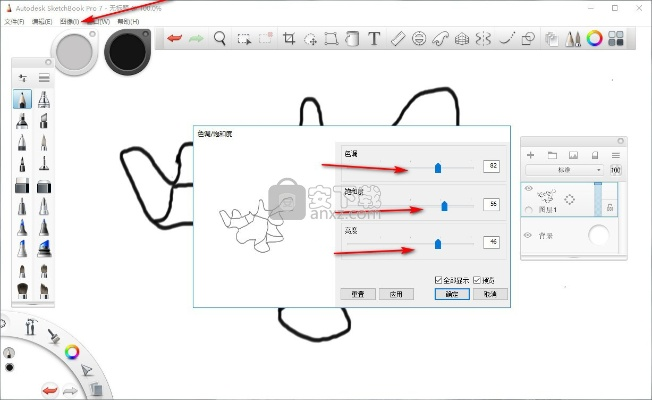Enable the Ruler guide
The image size is (652, 400).
pyautogui.click(x=398, y=39)
